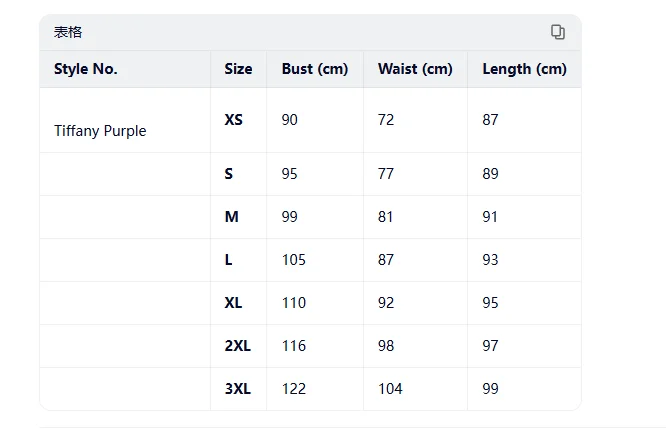Select the 3XL waist value 104

pyautogui.click(x=390, y=389)
